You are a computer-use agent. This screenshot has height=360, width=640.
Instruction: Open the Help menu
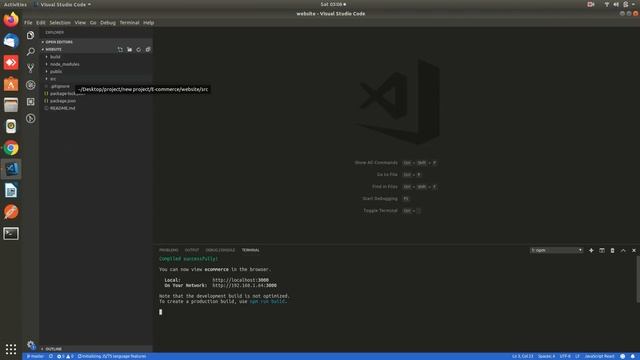(149, 22)
